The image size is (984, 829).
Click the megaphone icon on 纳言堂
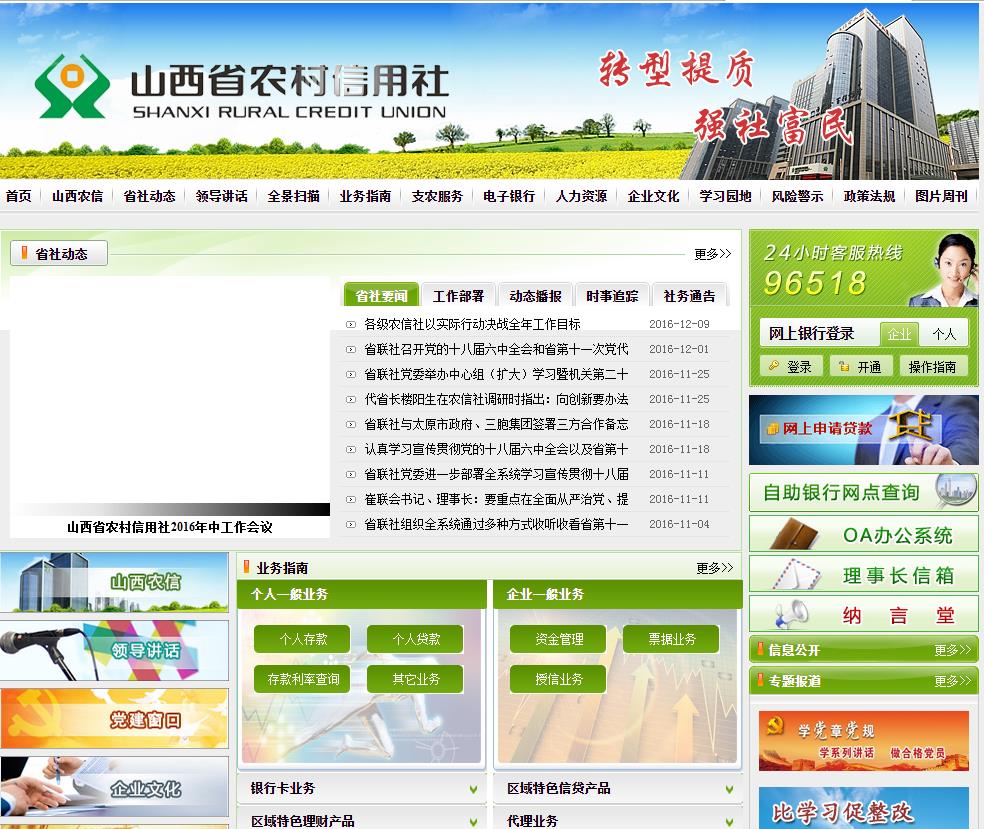click(792, 614)
